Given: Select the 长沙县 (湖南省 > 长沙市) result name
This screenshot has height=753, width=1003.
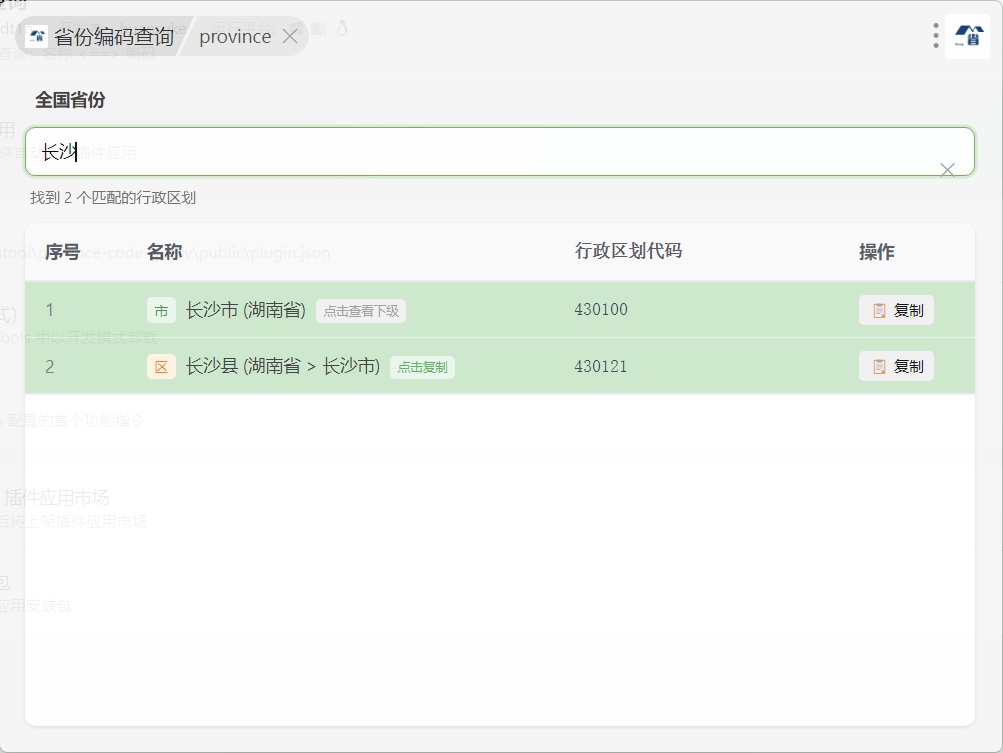Looking at the screenshot, I should click(283, 367).
